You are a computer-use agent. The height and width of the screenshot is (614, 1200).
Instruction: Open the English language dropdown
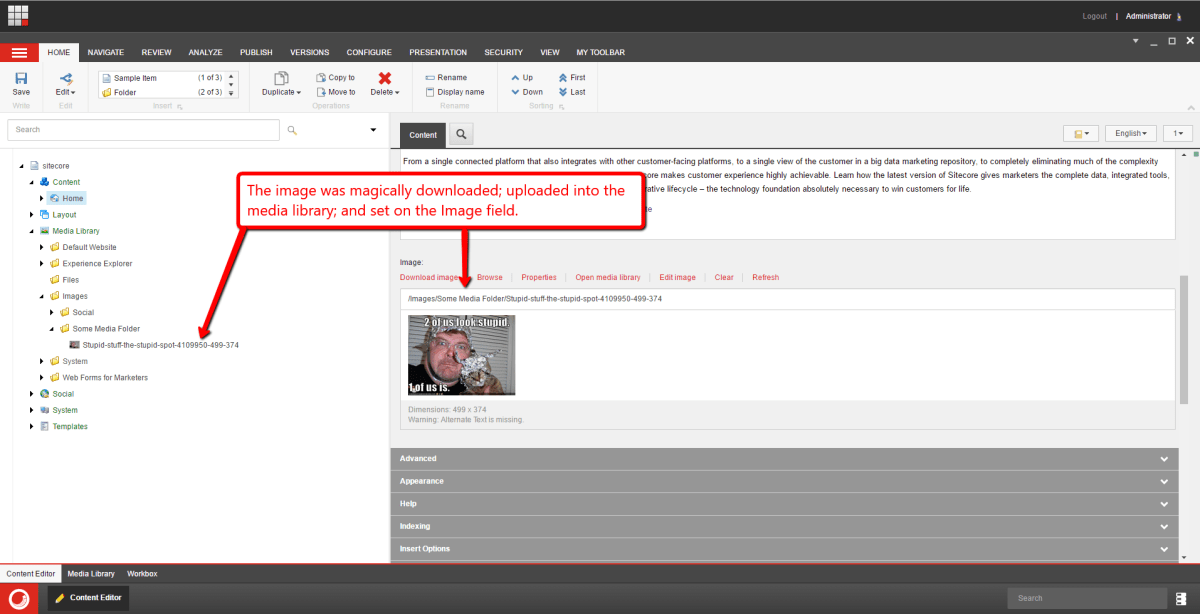point(1131,133)
